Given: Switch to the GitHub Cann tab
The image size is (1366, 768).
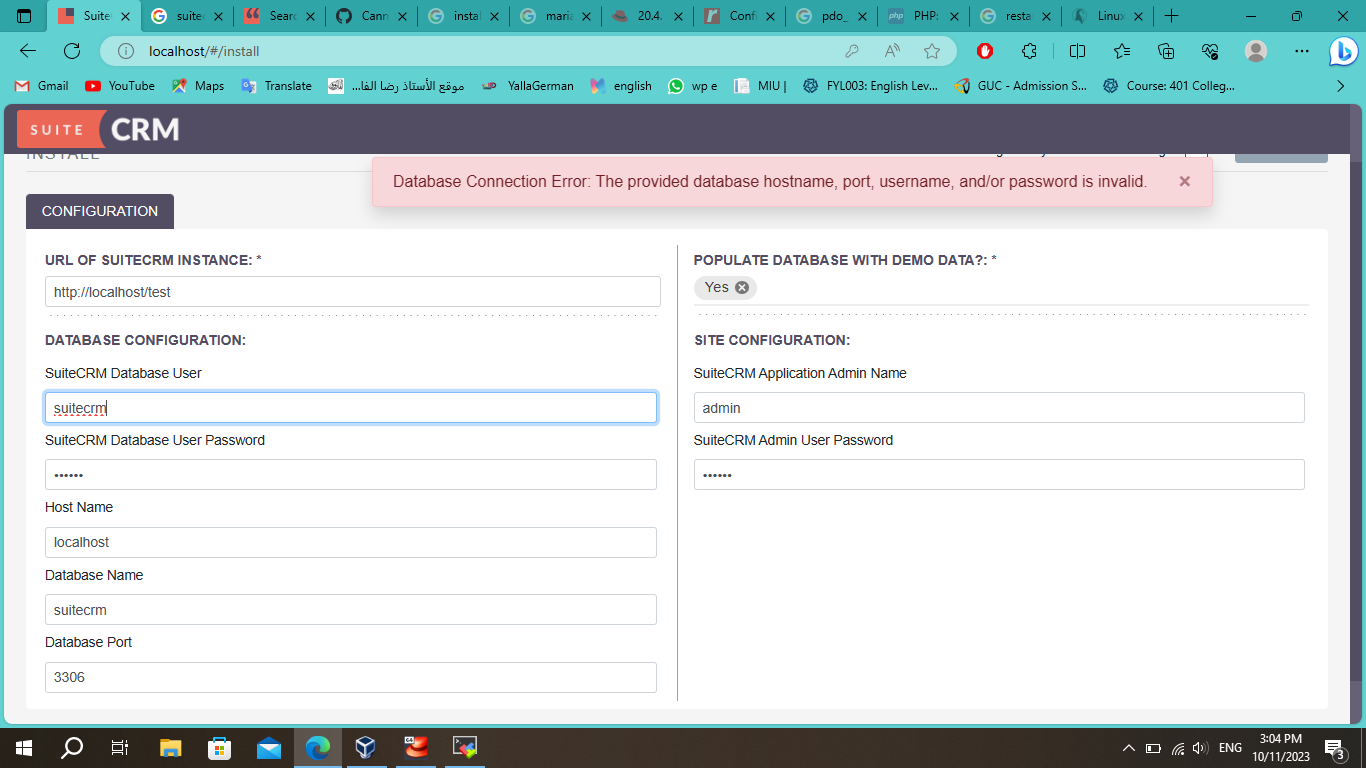Looking at the screenshot, I should point(370,16).
